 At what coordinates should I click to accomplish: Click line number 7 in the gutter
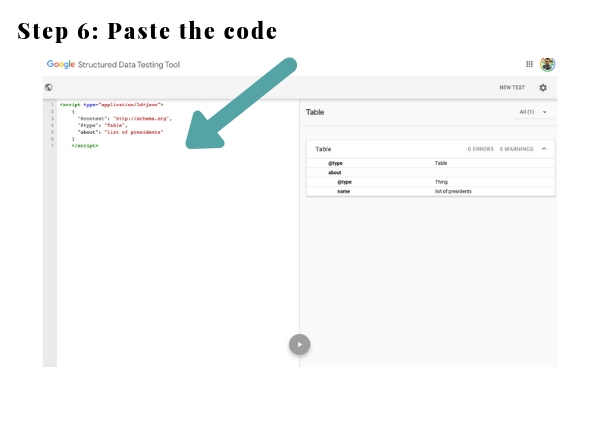[52, 146]
